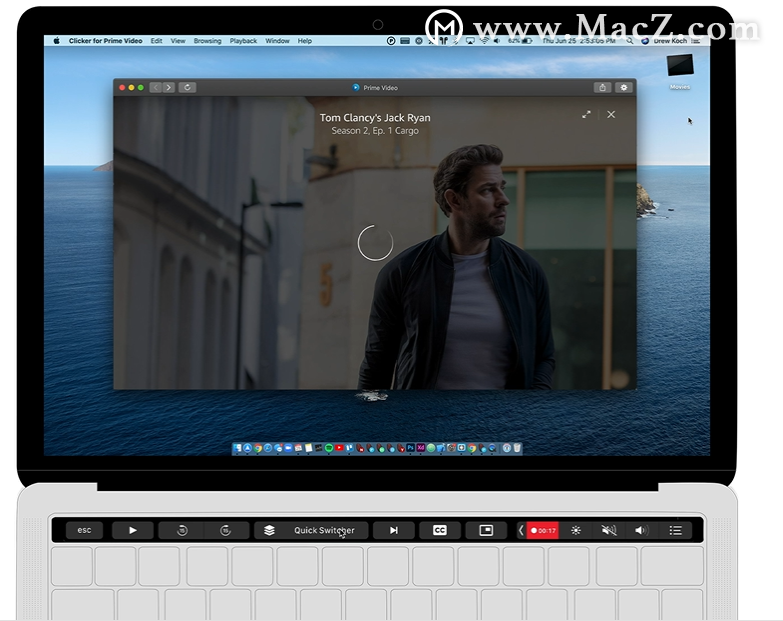Open the Movies desktop item

tap(680, 72)
